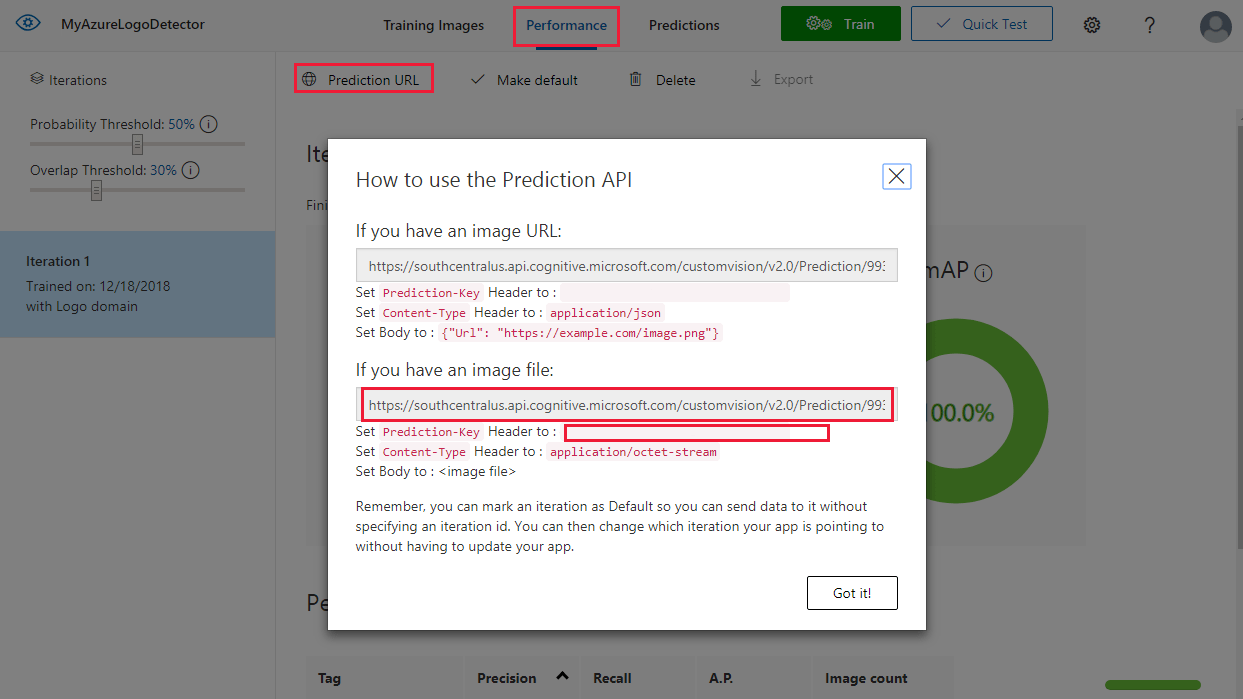This screenshot has height=699, width=1243.
Task: Click the green Train button
Action: 841,24
